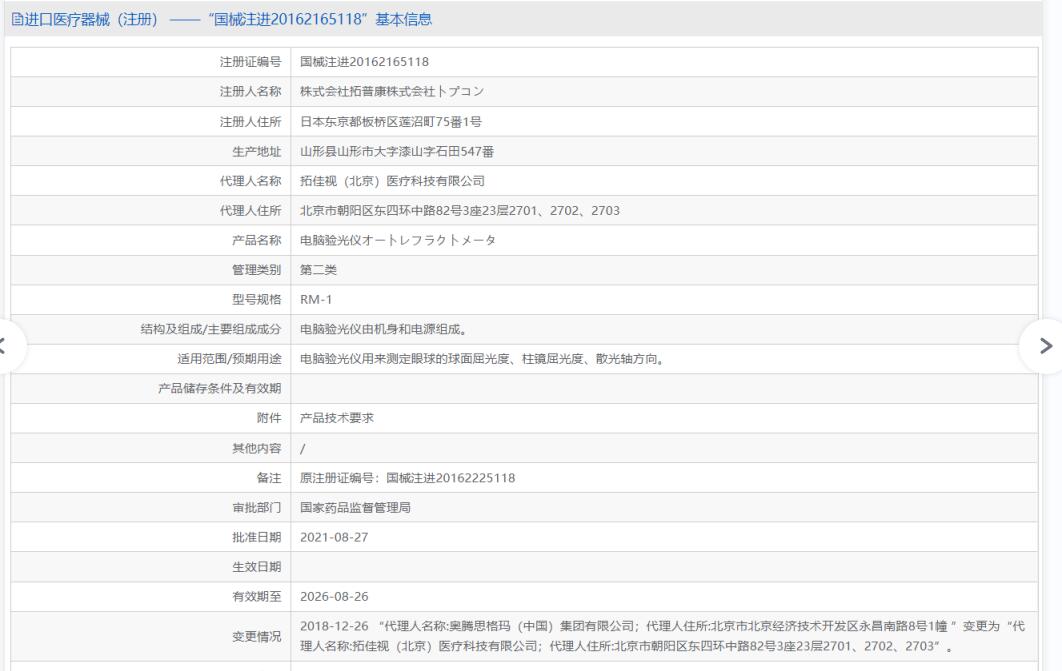Click the 变更情况 label
This screenshot has height=671, width=1062.
[x=256, y=636]
